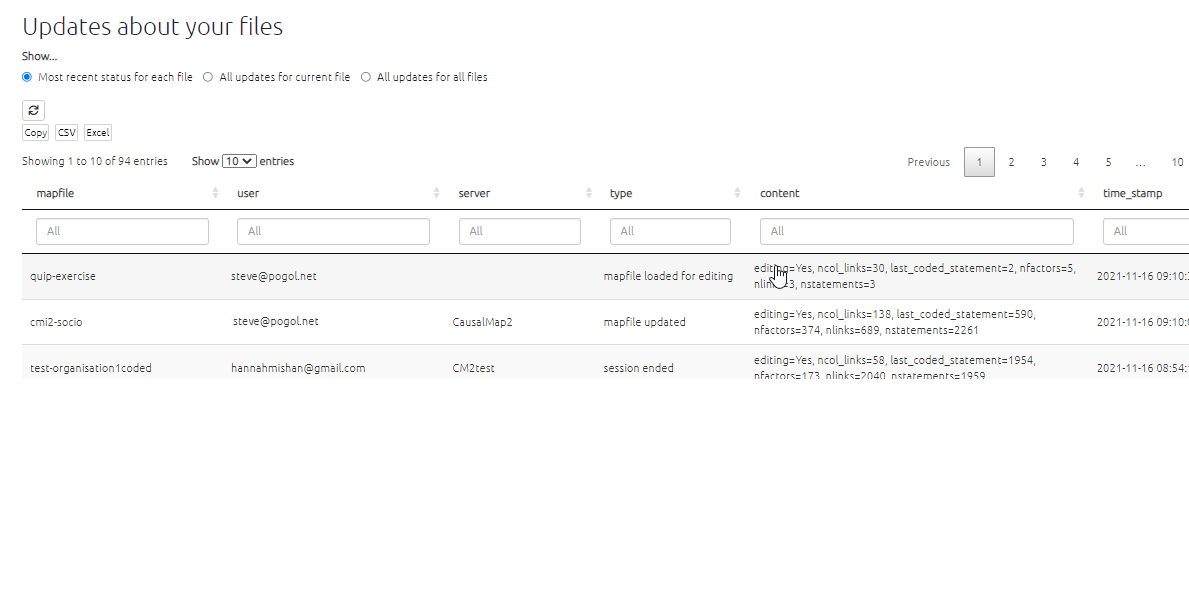Viewport: 1189px width, 616px height.
Task: Export the table as CSV
Action: coord(66,132)
